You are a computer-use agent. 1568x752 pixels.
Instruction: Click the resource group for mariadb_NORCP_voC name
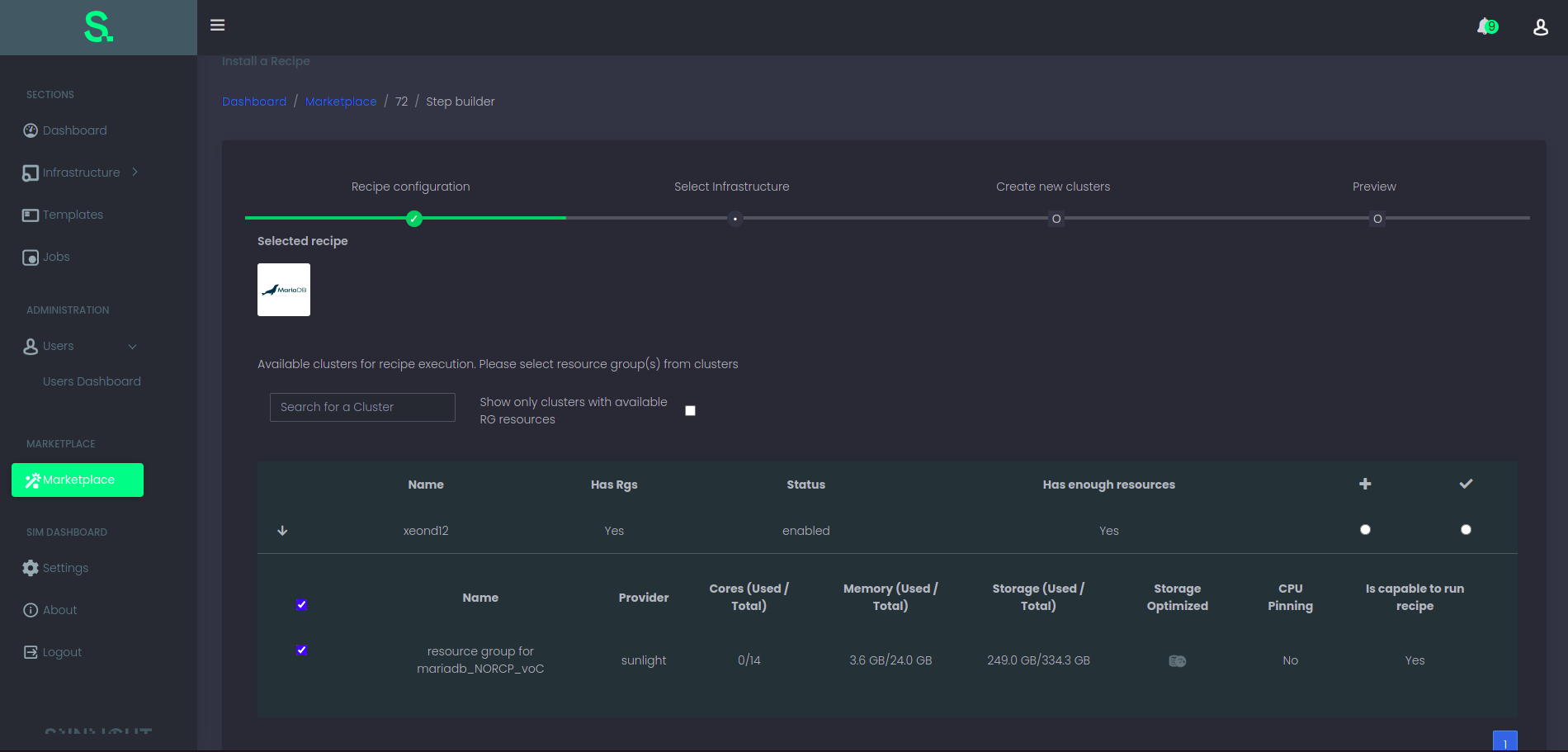480,660
